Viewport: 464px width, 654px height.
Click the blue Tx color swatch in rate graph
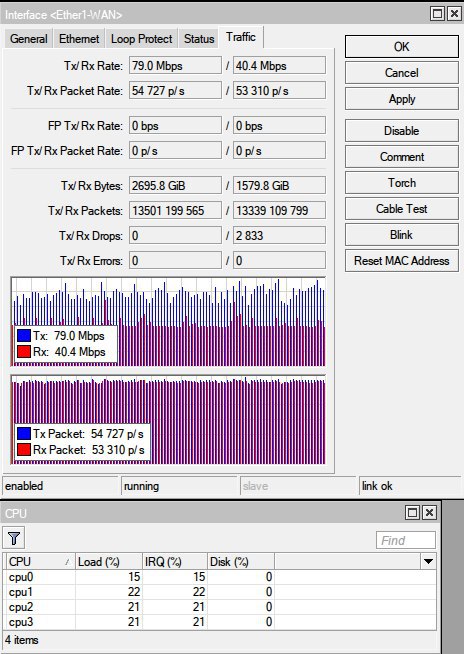24,335
